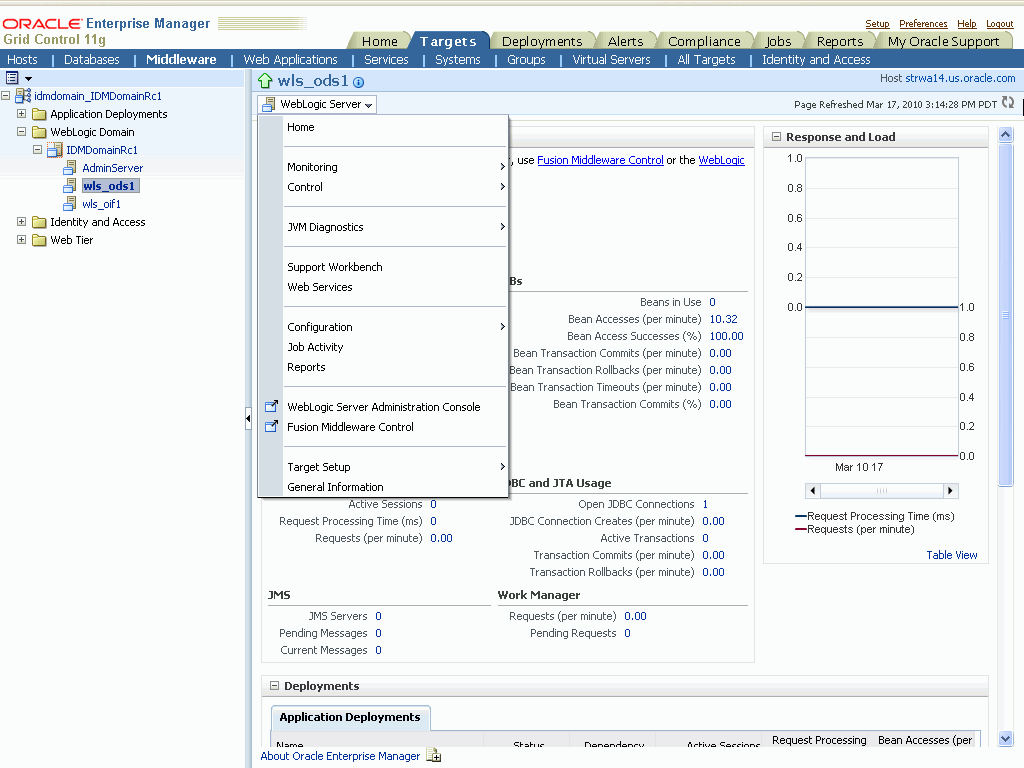Viewport: 1024px width, 768px height.
Task: Click the export icon near About Oracle link
Action: click(434, 756)
